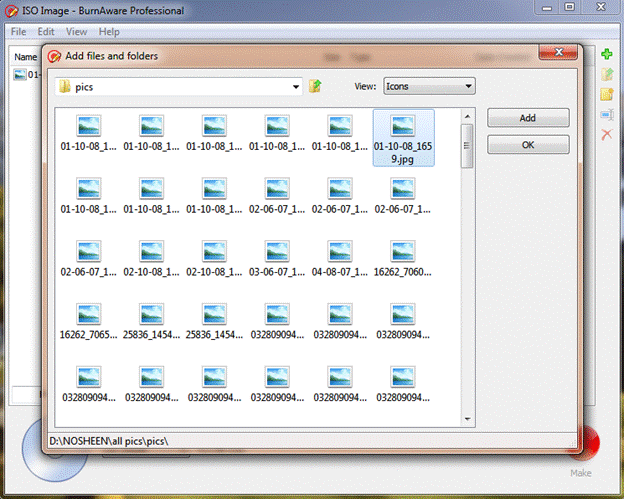Select the 04-08-07_1 image file icon
This screenshot has width=624, height=499.
pyautogui.click(x=340, y=252)
